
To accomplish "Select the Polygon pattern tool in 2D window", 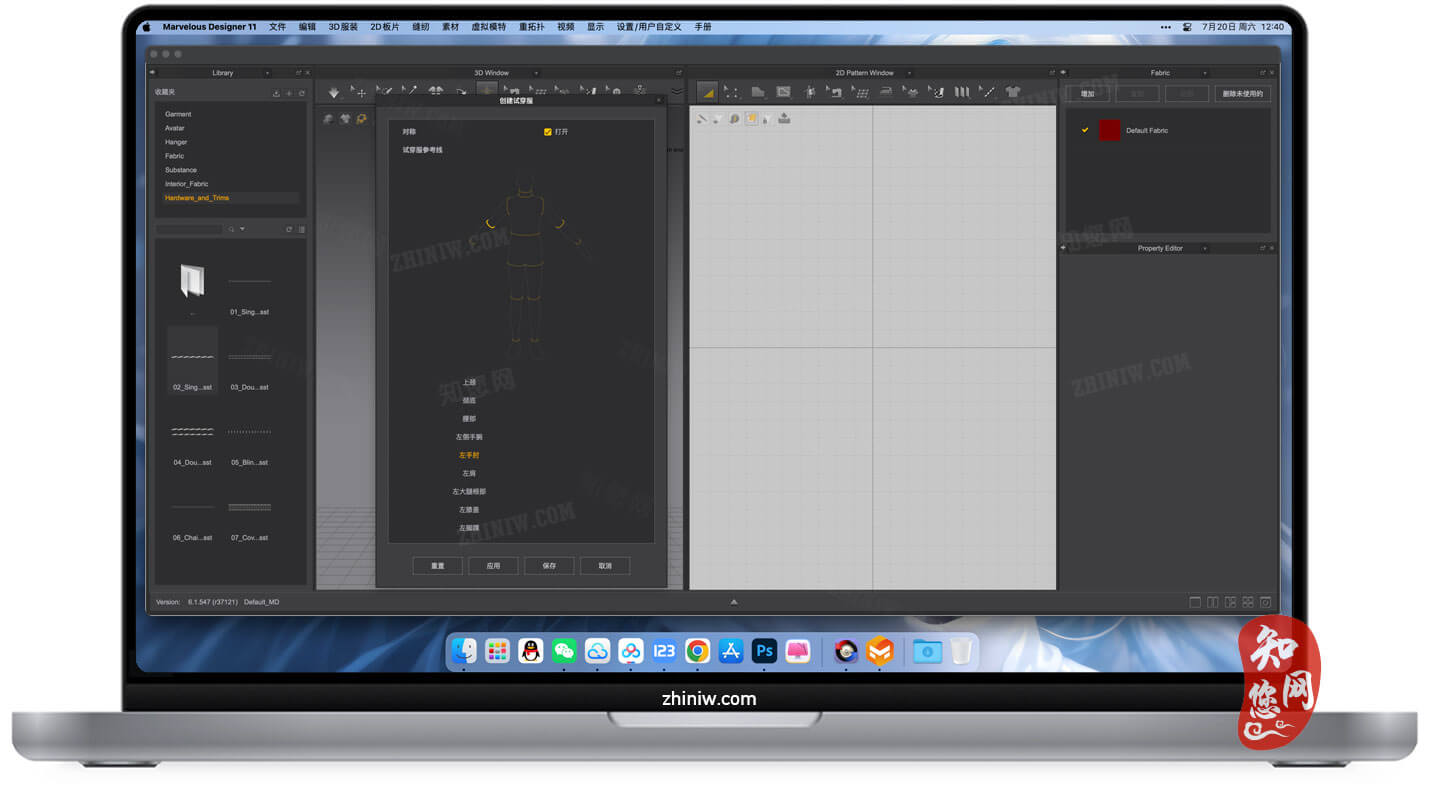I will click(758, 92).
